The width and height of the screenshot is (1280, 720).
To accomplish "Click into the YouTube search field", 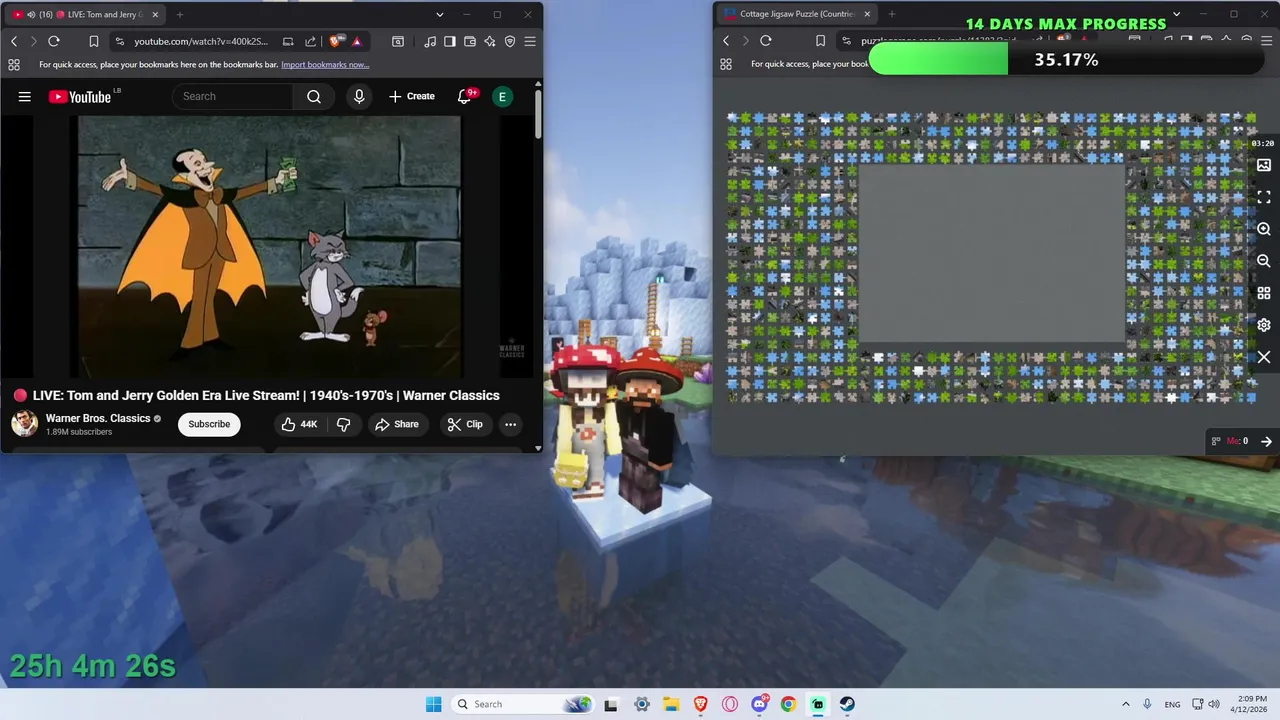I will 232,96.
